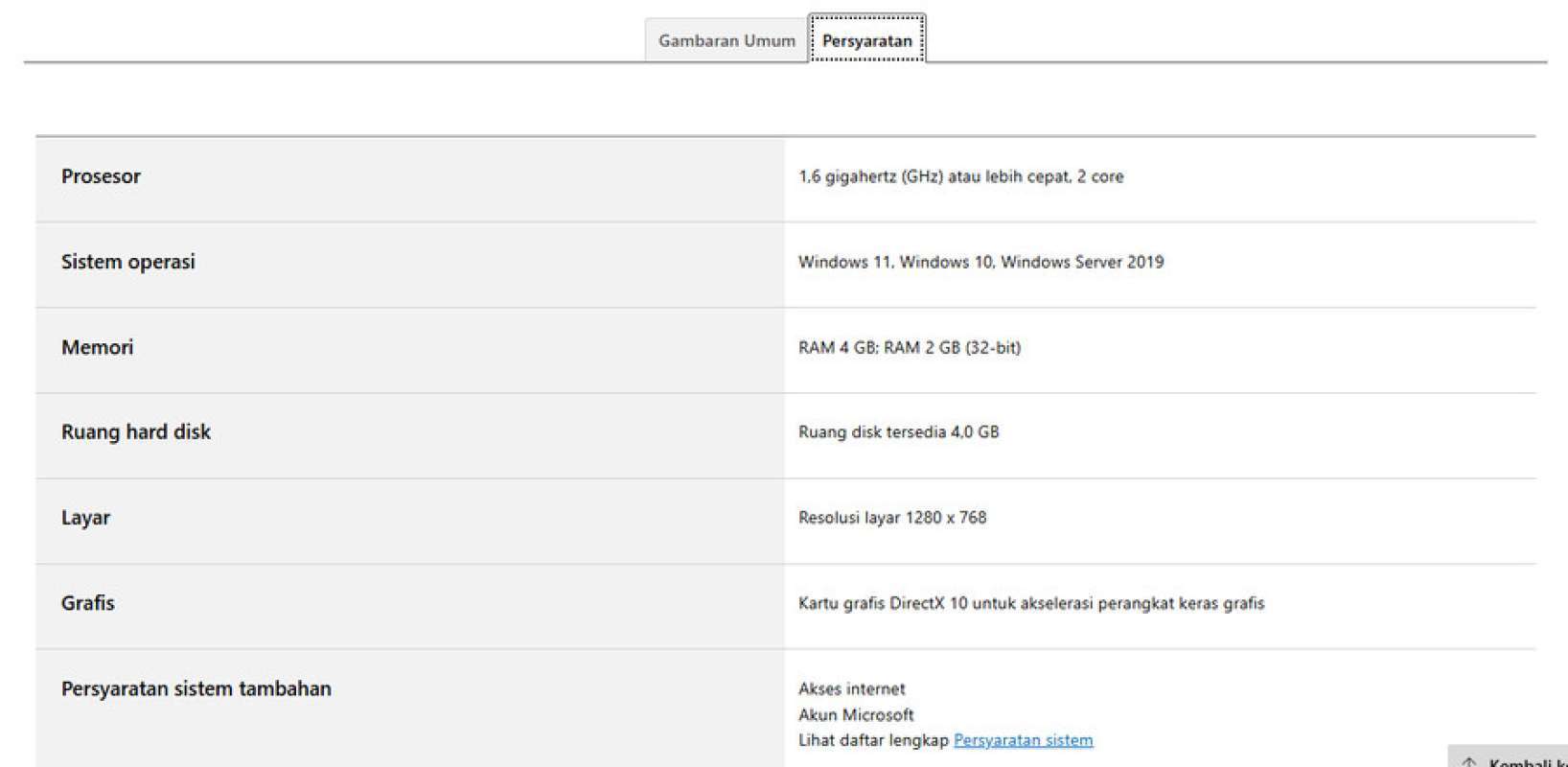Click the Layar row label
Screen dimensions: 1568x767
pyautogui.click(x=85, y=518)
